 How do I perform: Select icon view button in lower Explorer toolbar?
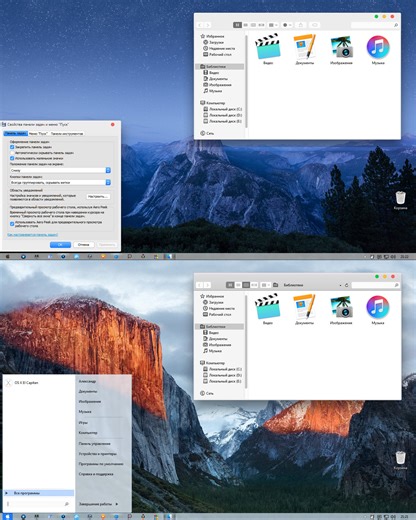click(x=230, y=285)
